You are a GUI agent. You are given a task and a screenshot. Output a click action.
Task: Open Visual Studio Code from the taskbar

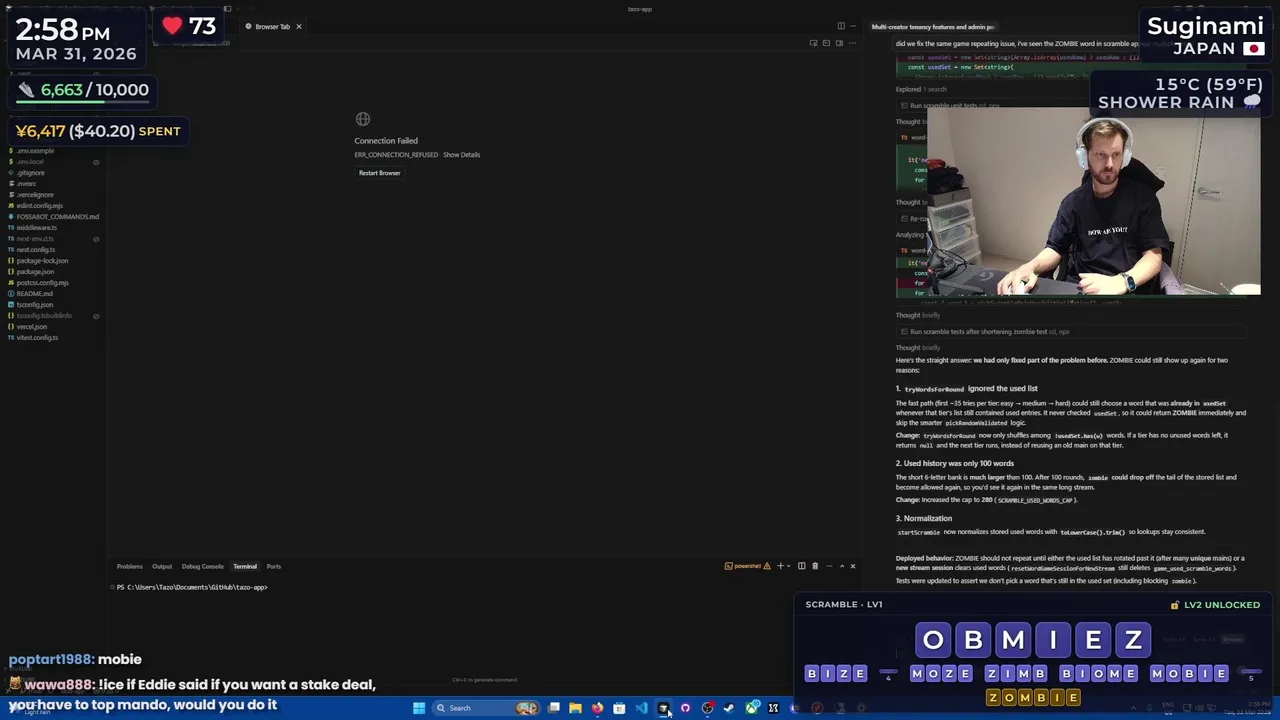coord(641,708)
